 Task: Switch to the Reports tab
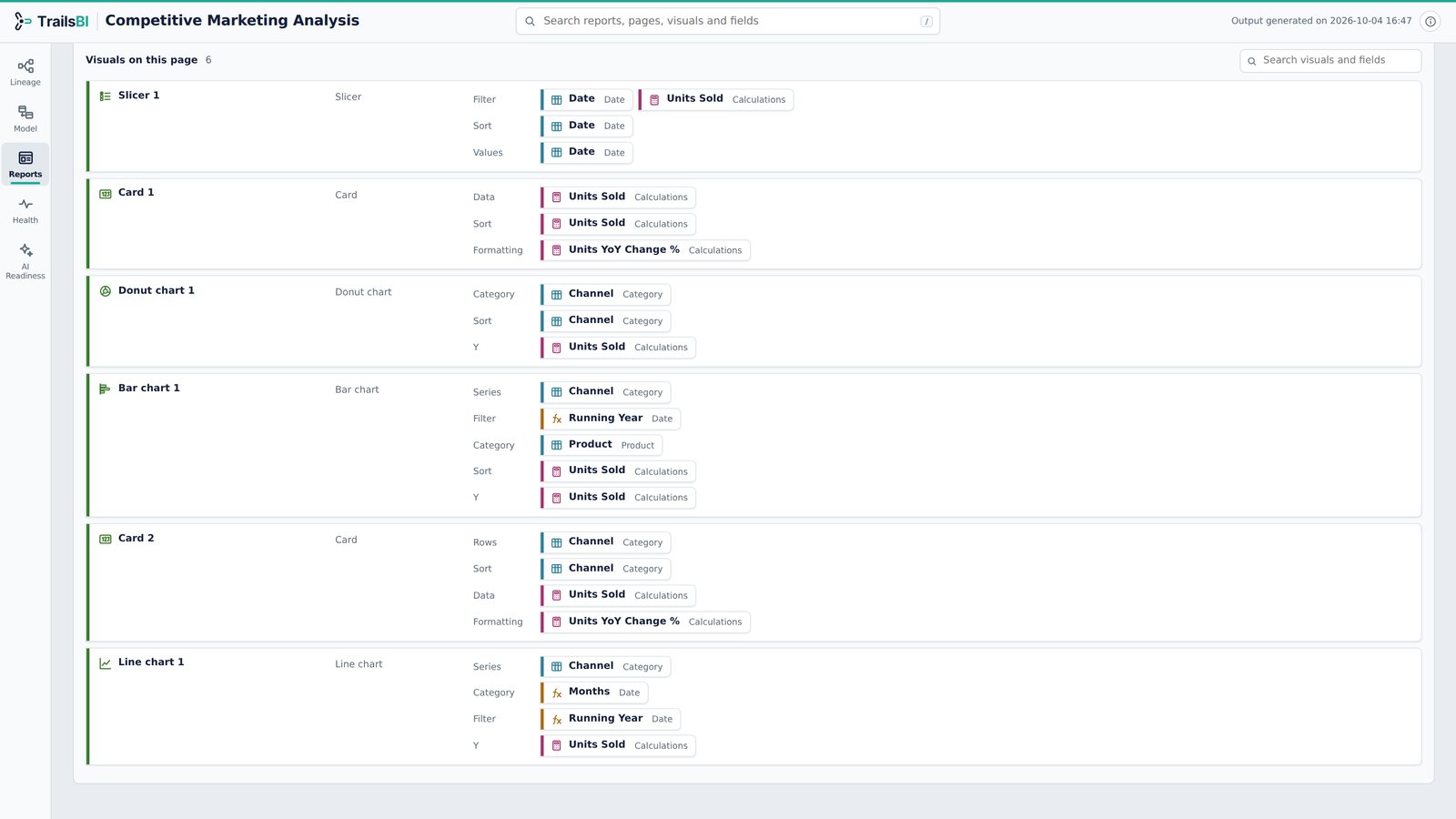25,164
